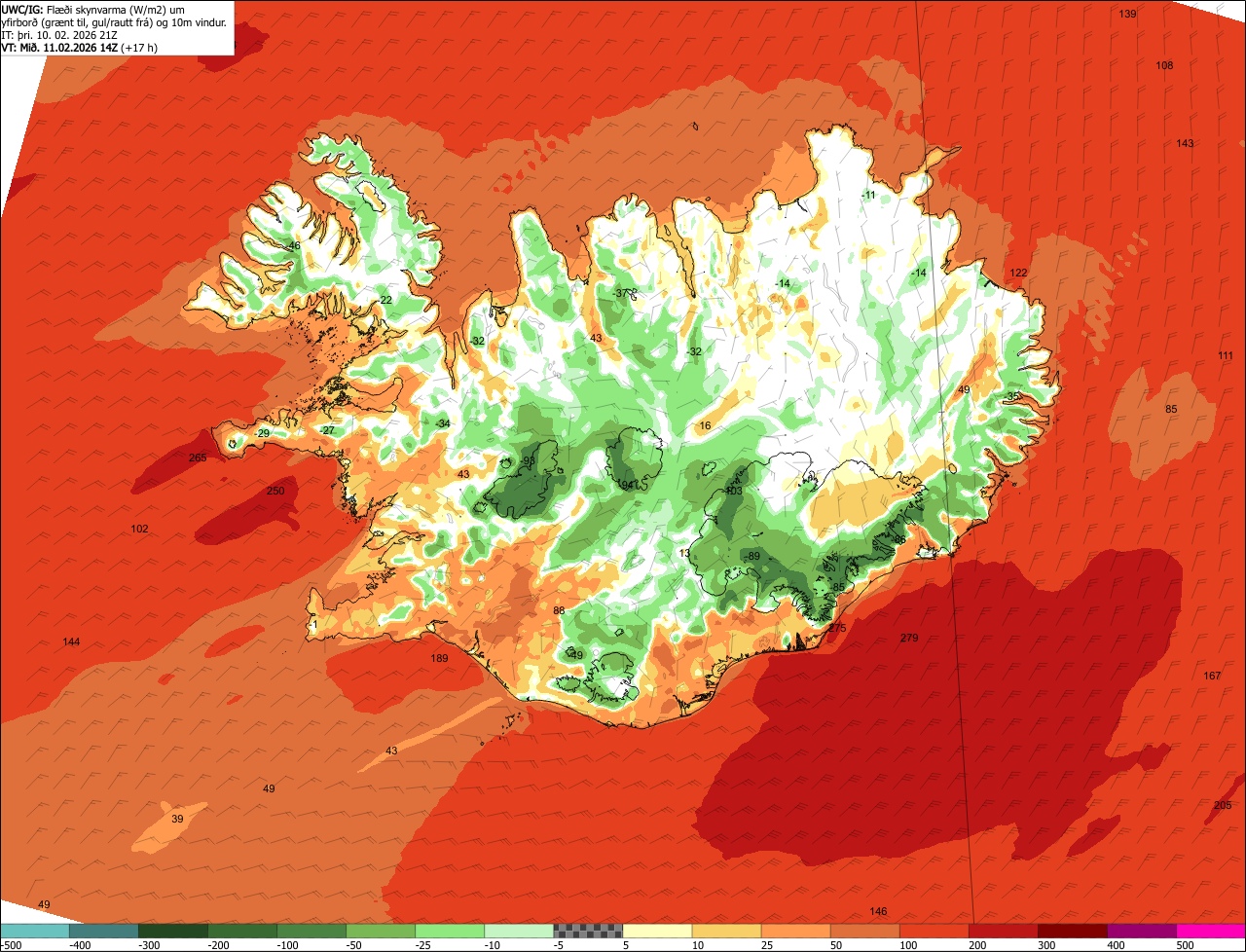
Task: Click the purple 400 to 500 legend swatch
Action: (1140, 931)
